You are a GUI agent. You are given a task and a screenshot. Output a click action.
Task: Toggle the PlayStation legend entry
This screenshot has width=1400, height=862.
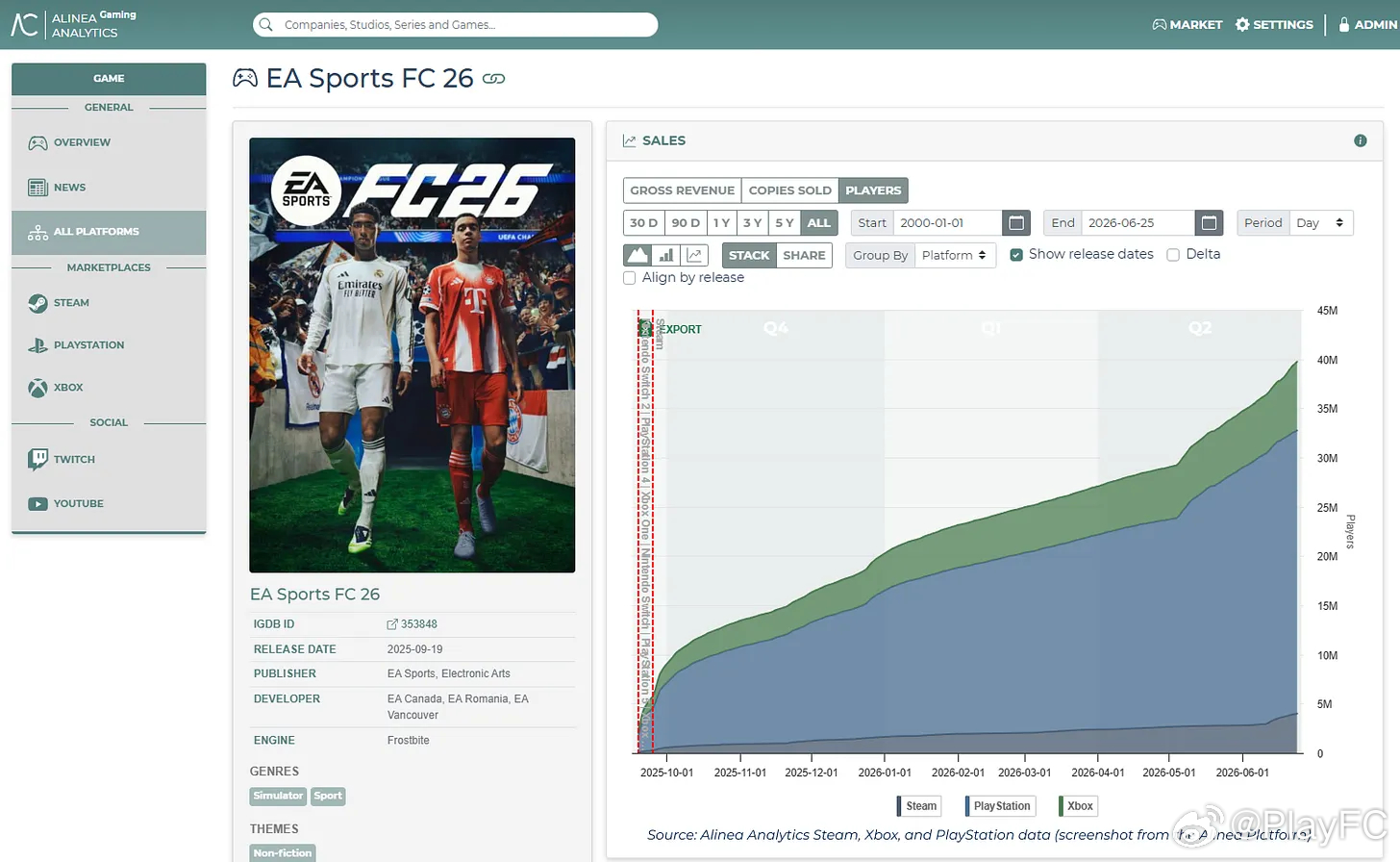[x=1000, y=806]
